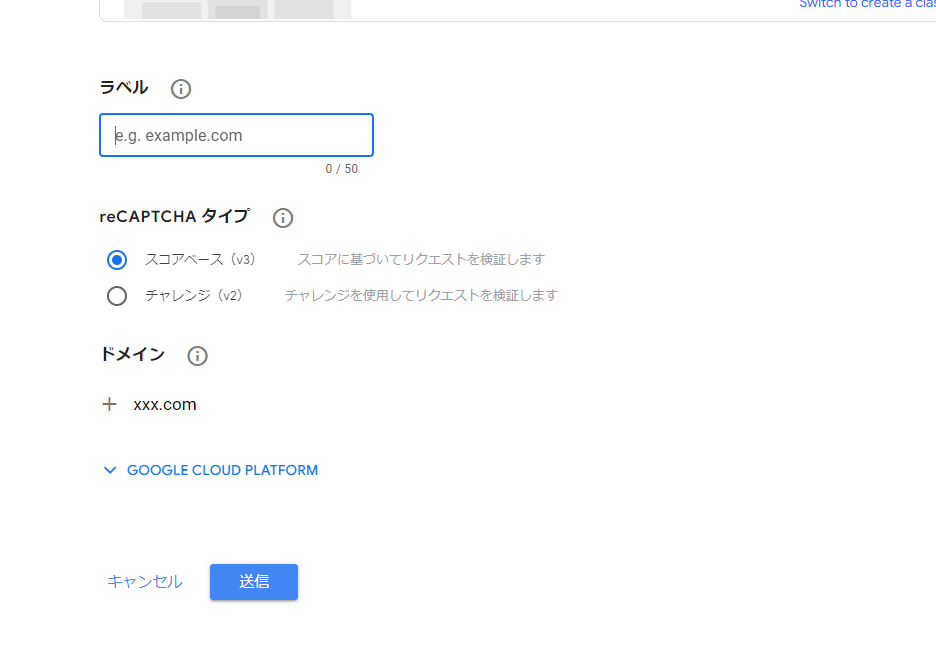Open the reCAPTCHA タイプ info icon
936x647 pixels.
click(x=283, y=218)
